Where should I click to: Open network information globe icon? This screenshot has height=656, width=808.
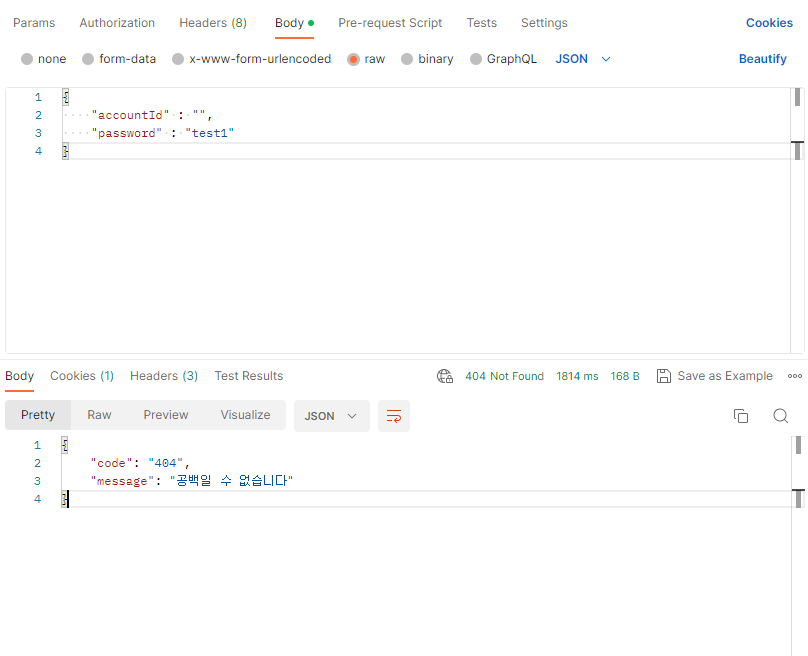(445, 376)
